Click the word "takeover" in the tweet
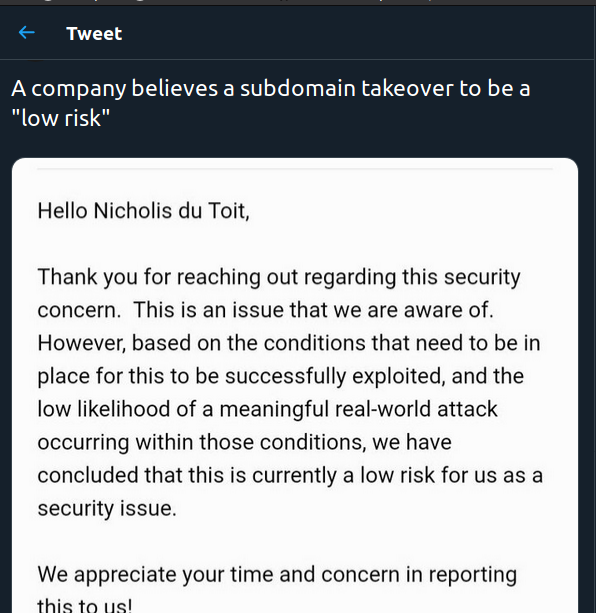596x613 pixels. [x=407, y=88]
